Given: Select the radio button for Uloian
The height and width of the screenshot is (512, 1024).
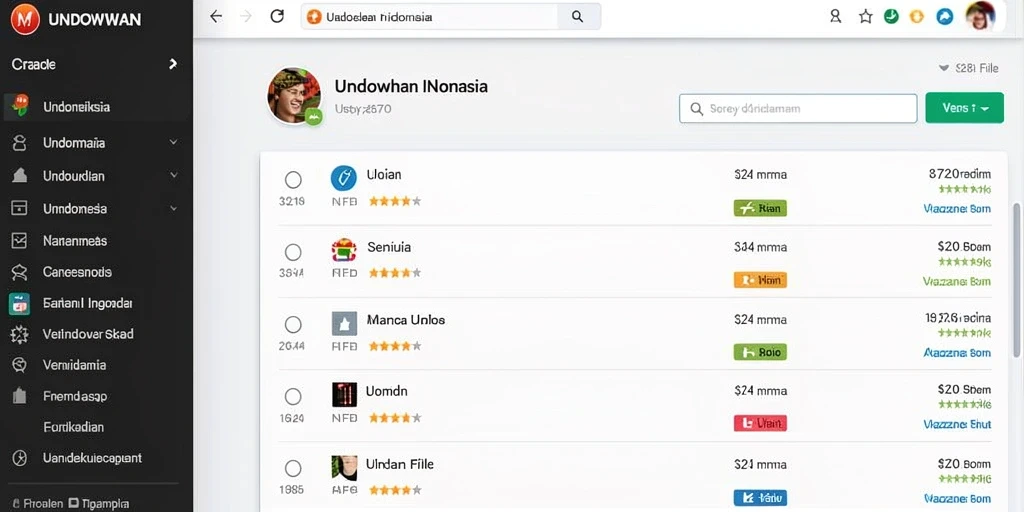Looking at the screenshot, I should [293, 180].
